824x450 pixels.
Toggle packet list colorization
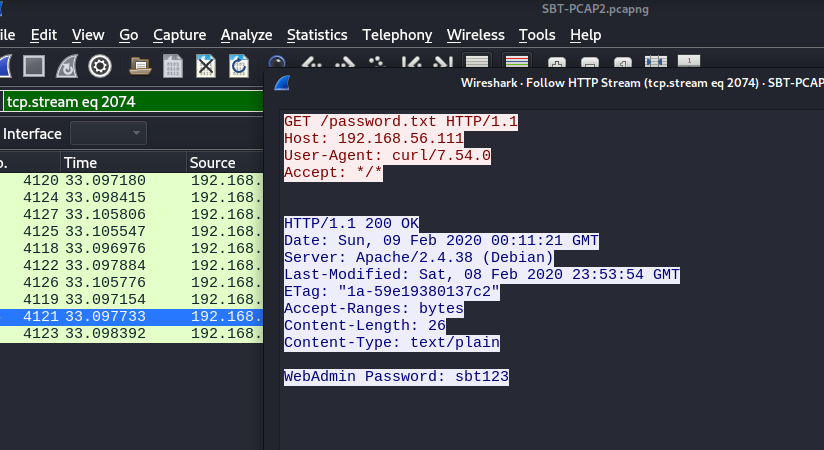pyautogui.click(x=517, y=61)
